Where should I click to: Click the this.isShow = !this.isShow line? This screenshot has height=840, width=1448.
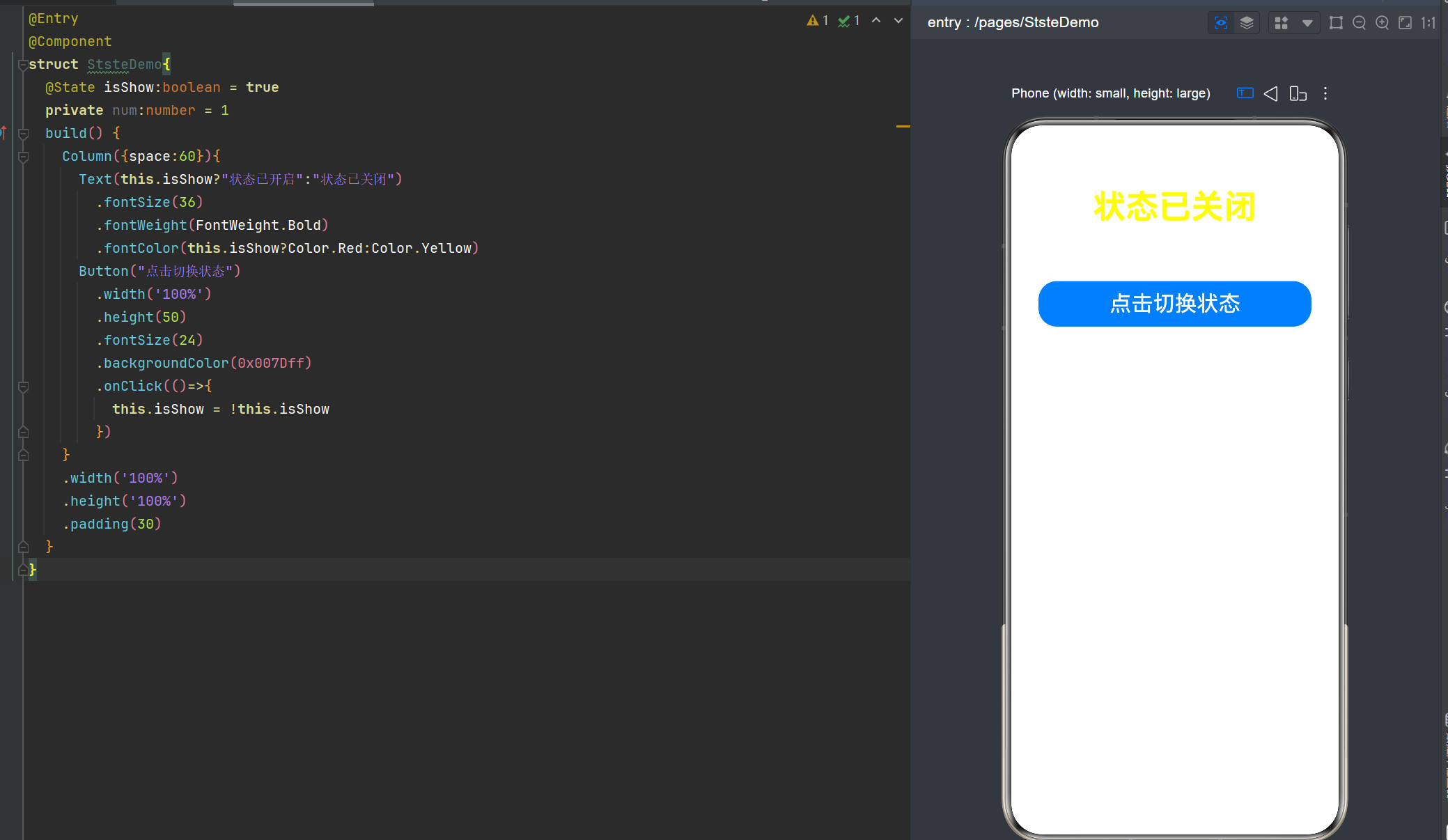click(221, 410)
